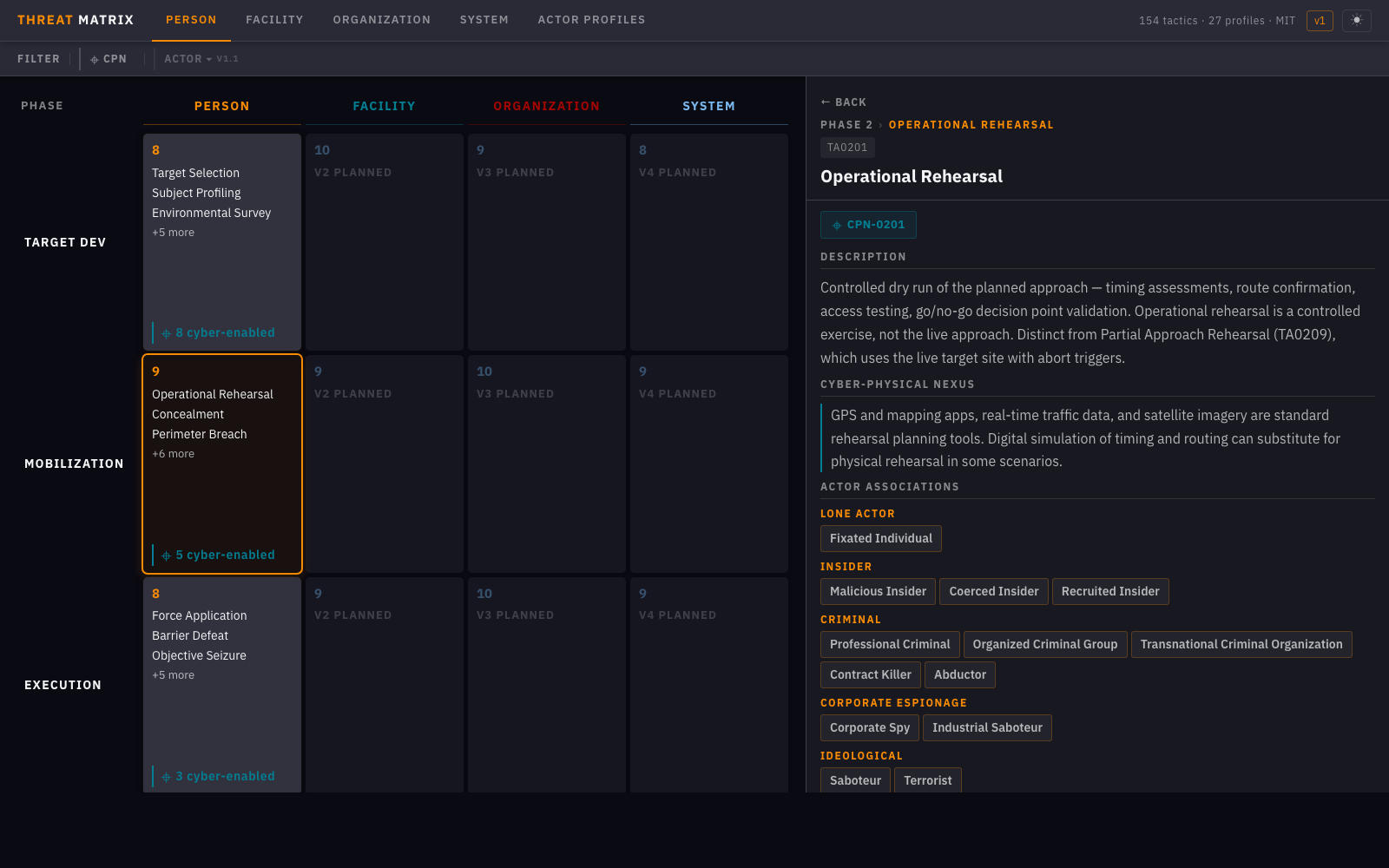
Task: Switch to the Facility tab
Action: (x=274, y=20)
